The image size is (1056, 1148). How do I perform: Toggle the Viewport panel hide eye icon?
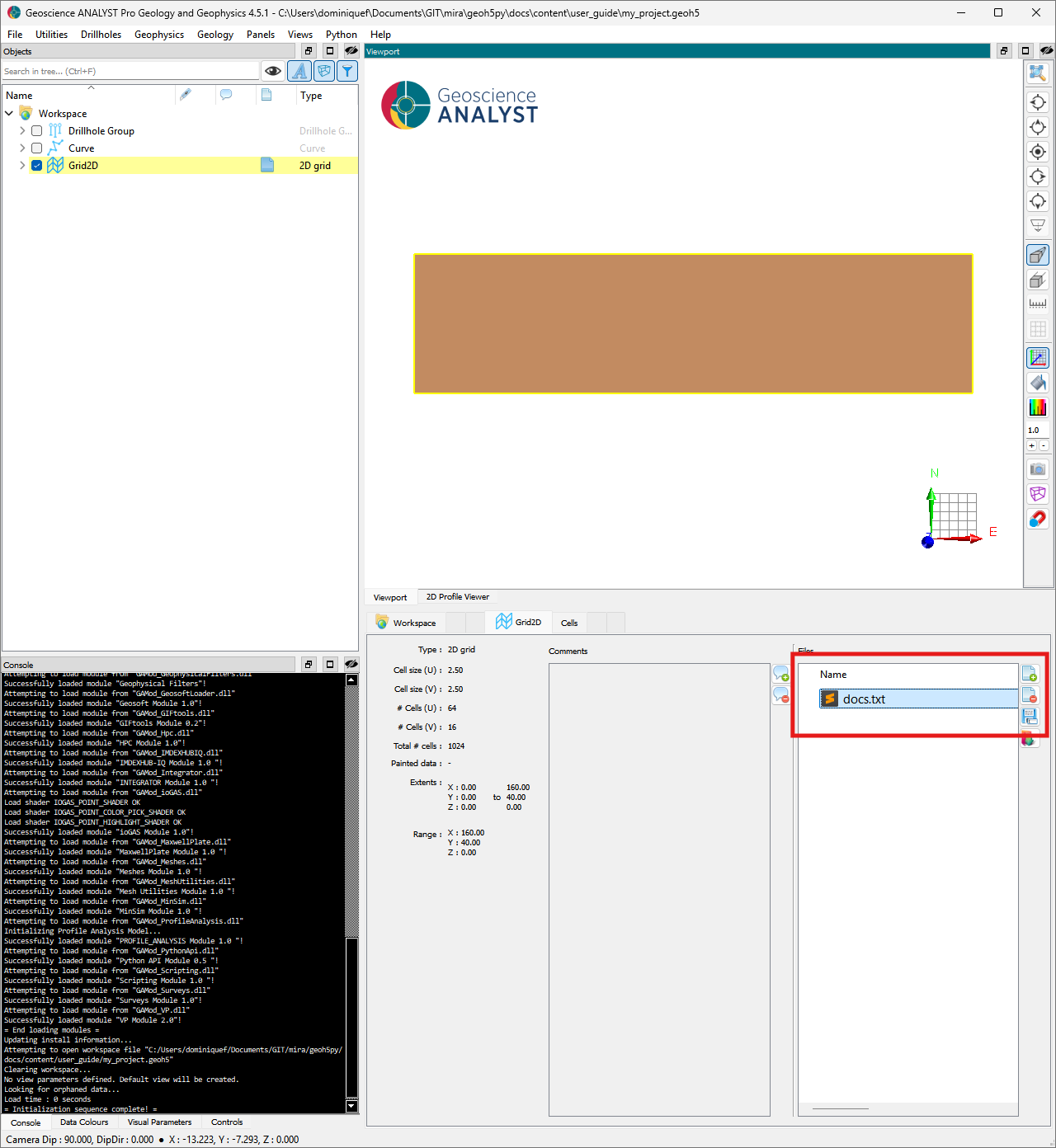point(1047,51)
